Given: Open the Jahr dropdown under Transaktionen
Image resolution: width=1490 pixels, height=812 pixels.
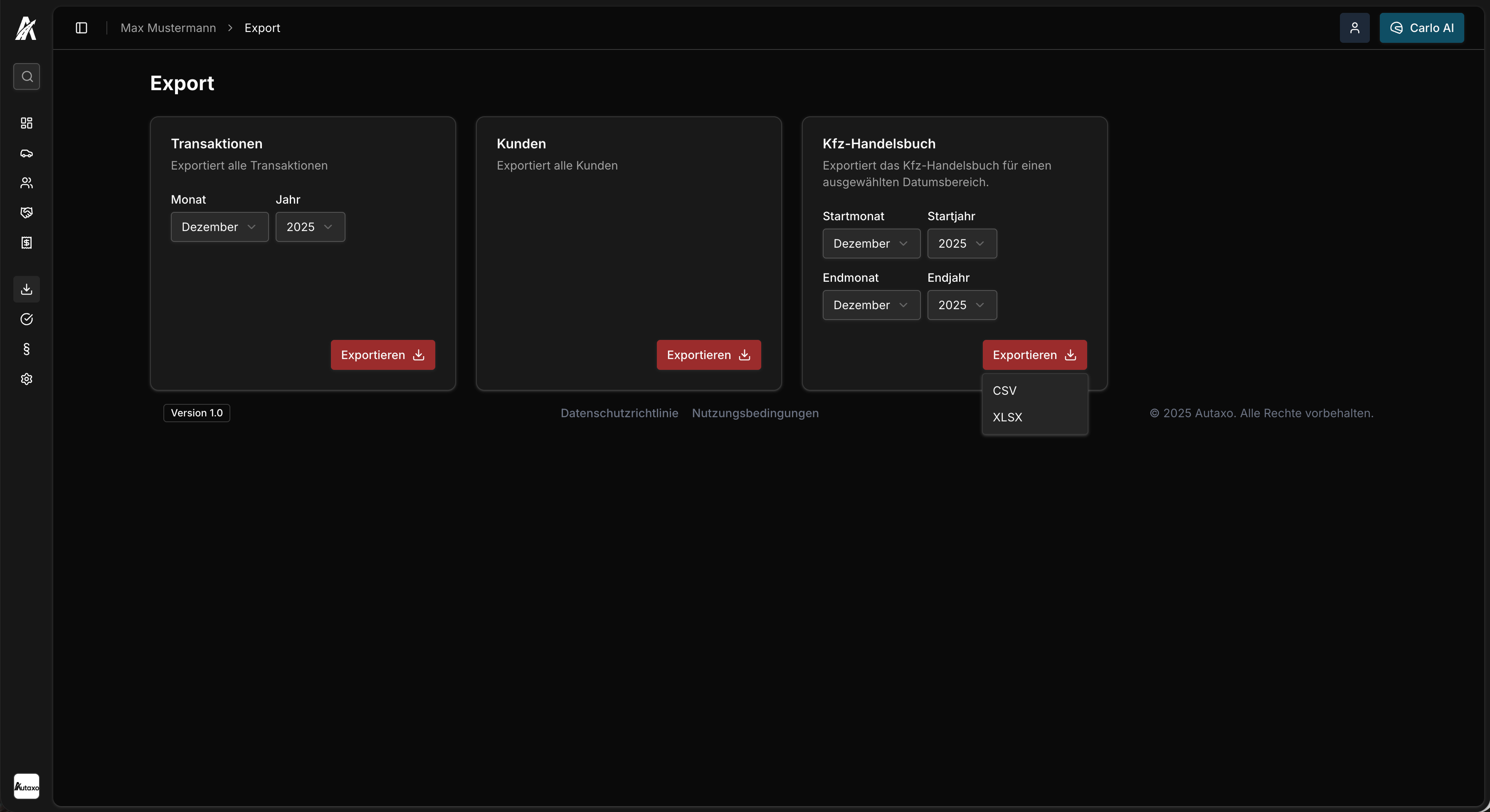Looking at the screenshot, I should (309, 227).
